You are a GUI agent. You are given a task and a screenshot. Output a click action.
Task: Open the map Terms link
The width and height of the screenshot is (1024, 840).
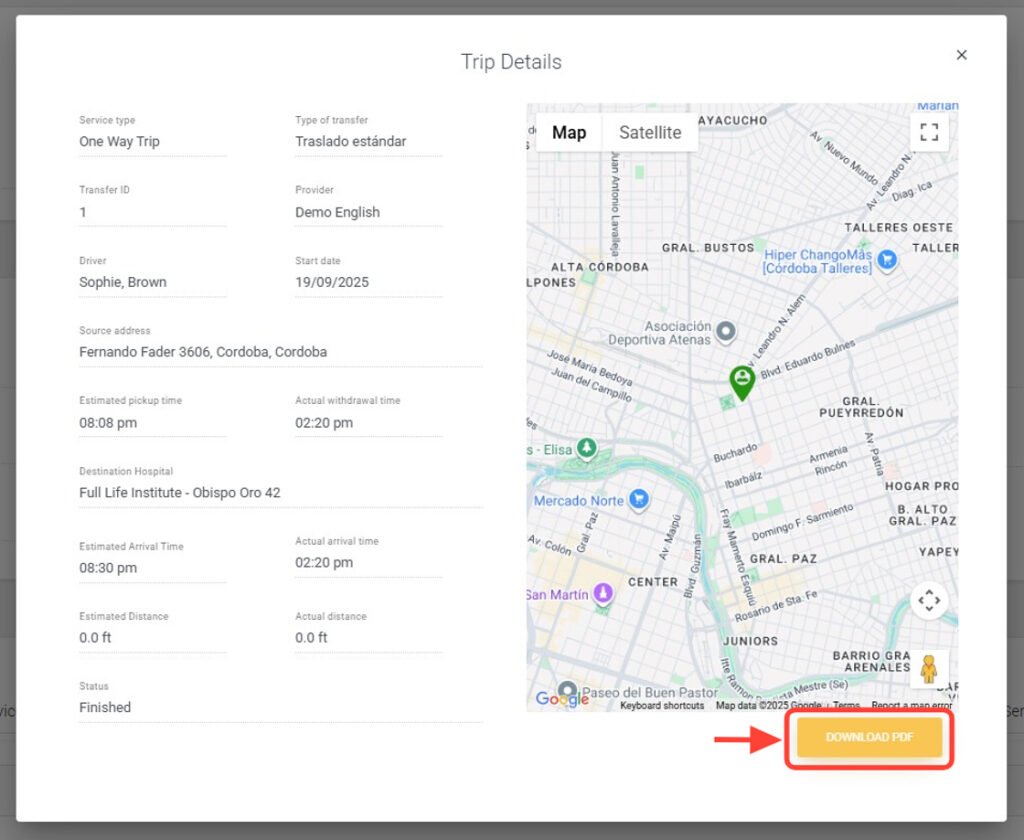846,706
